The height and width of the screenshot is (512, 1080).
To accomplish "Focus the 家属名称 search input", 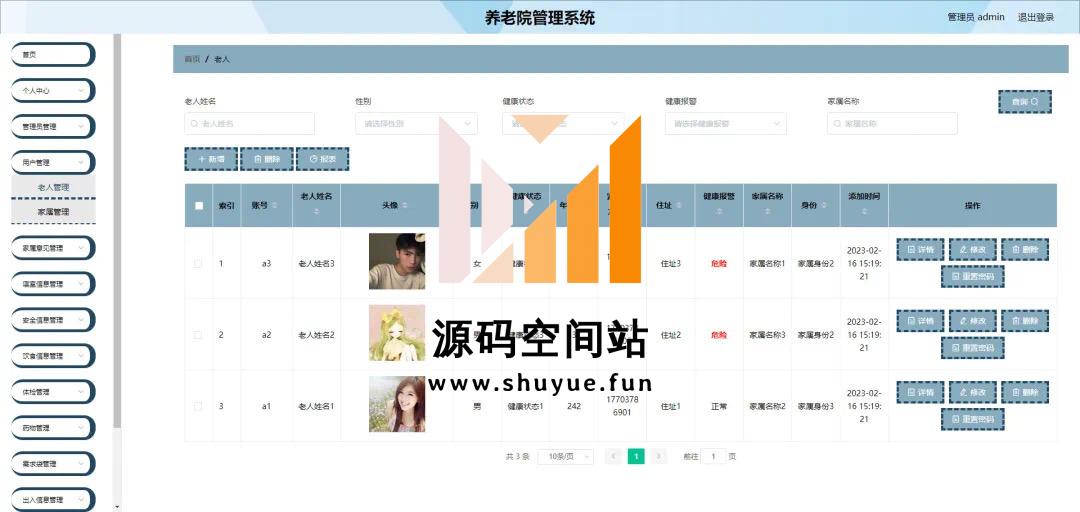I will tap(892, 123).
